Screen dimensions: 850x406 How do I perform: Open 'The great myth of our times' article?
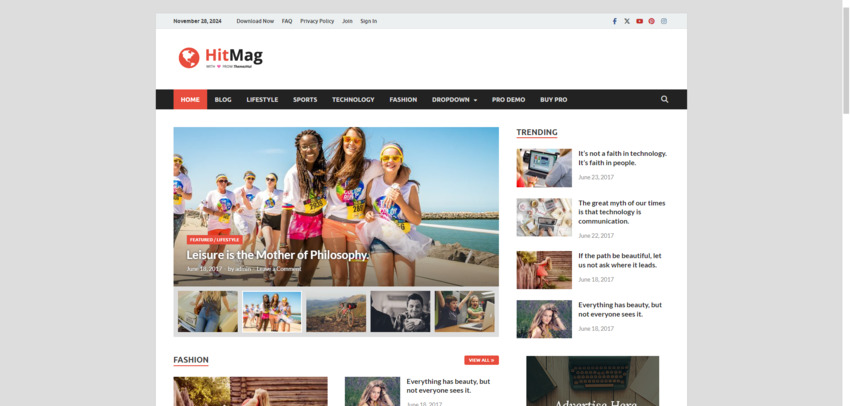(621, 212)
